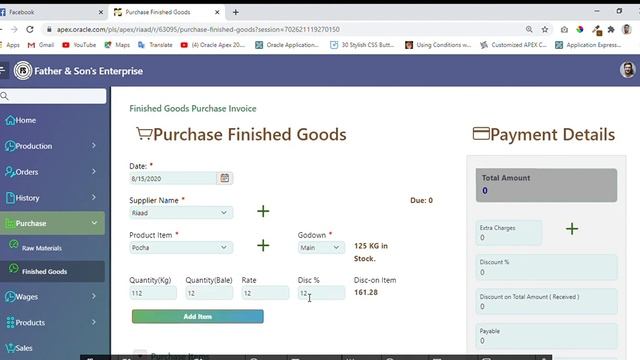Edit the Extra Charges field
Screen dimensions: 640x360
tap(509, 233)
